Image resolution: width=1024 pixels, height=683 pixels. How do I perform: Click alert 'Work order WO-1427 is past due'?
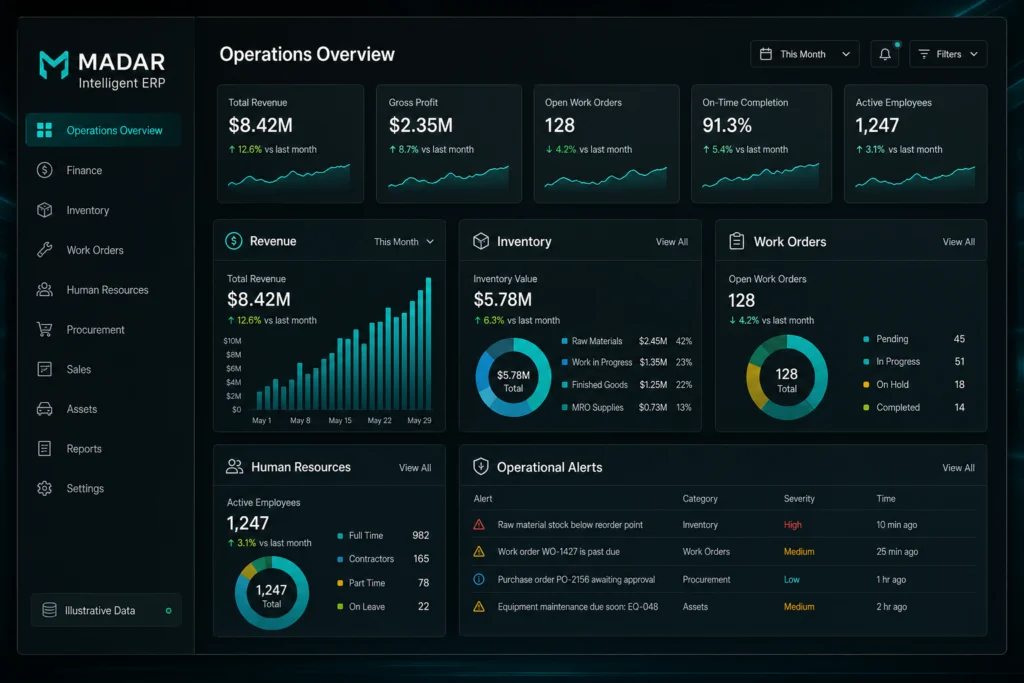(558, 552)
